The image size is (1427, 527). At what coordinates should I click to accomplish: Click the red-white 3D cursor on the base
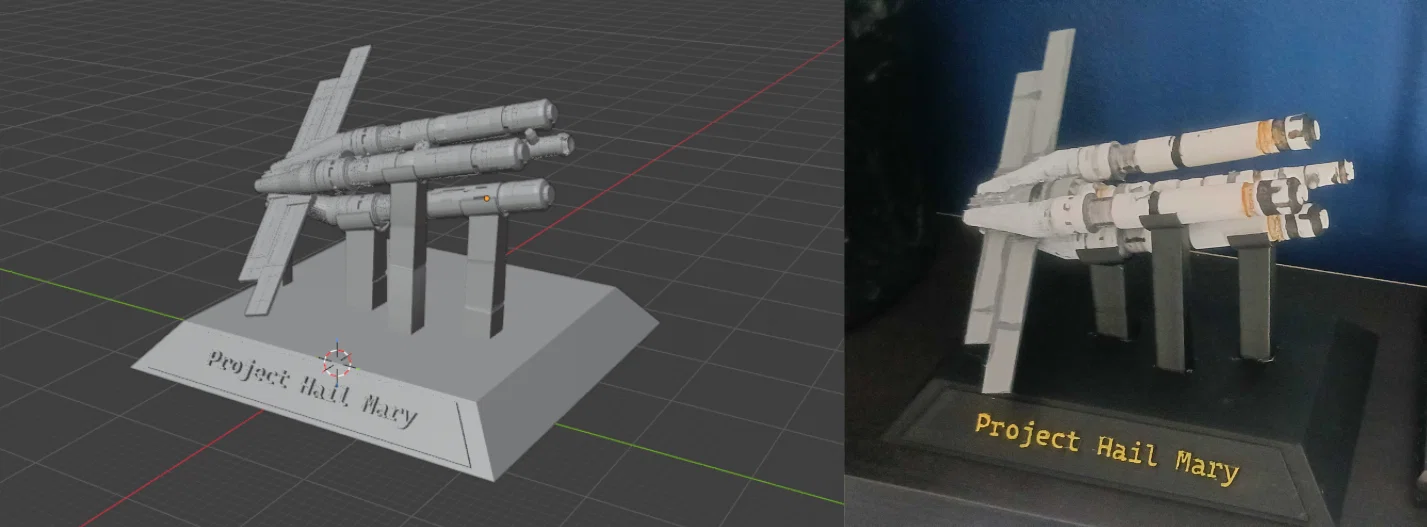pyautogui.click(x=337, y=362)
